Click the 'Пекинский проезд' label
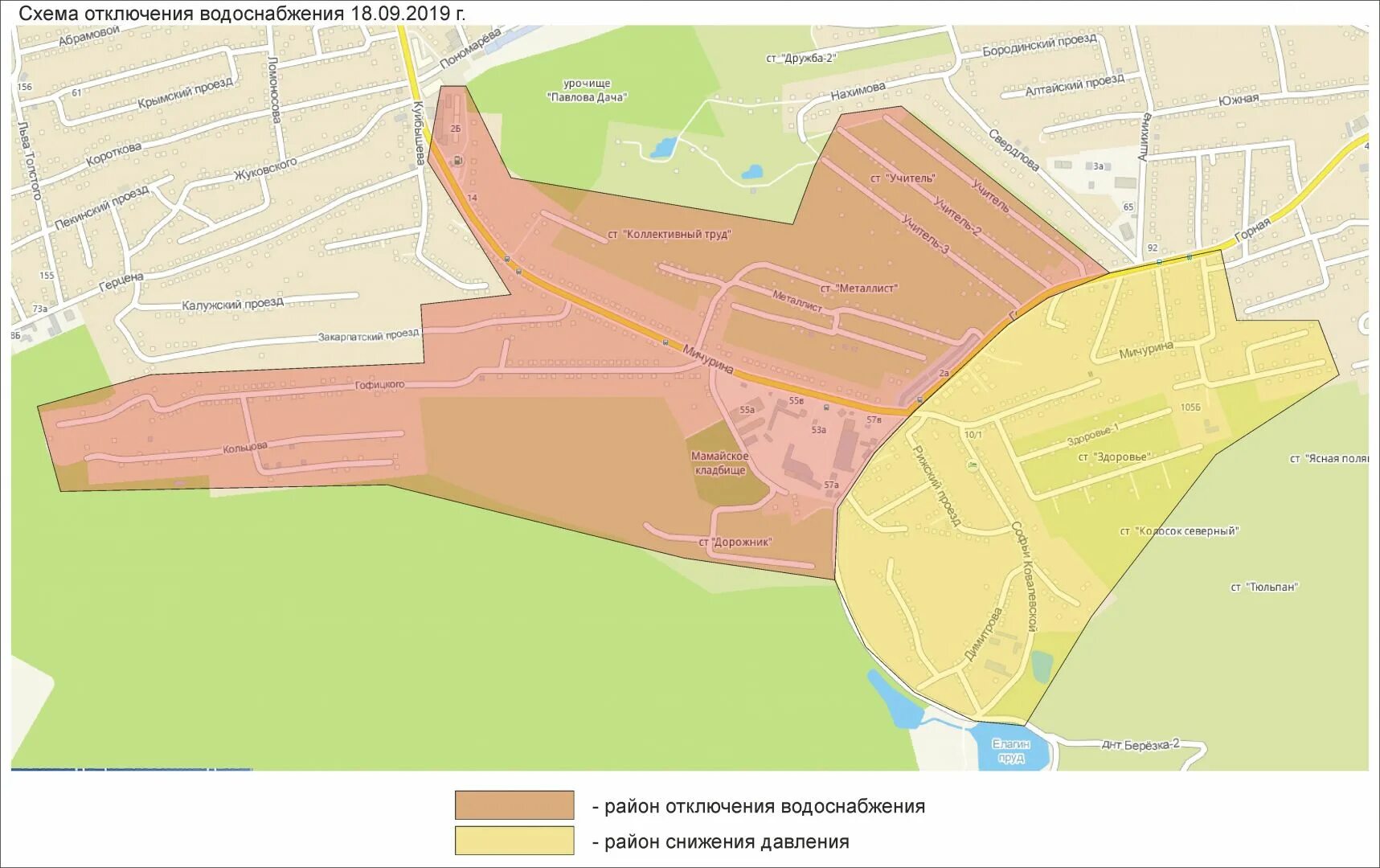Image resolution: width=1380 pixels, height=868 pixels. coord(101,207)
